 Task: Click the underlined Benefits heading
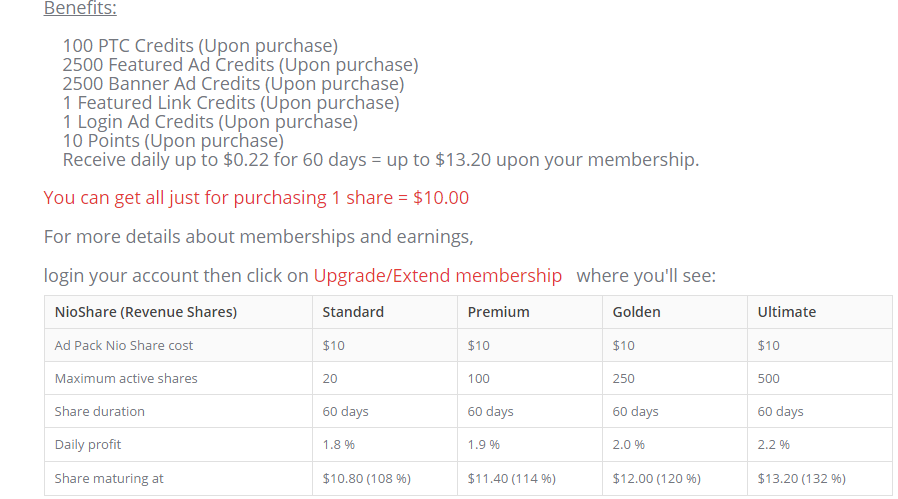click(80, 8)
